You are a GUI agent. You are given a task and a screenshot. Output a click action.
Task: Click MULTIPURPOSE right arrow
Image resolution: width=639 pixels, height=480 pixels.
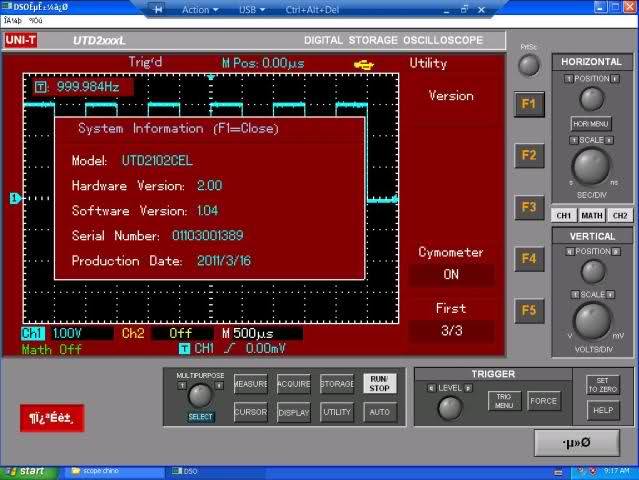[x=219, y=385]
